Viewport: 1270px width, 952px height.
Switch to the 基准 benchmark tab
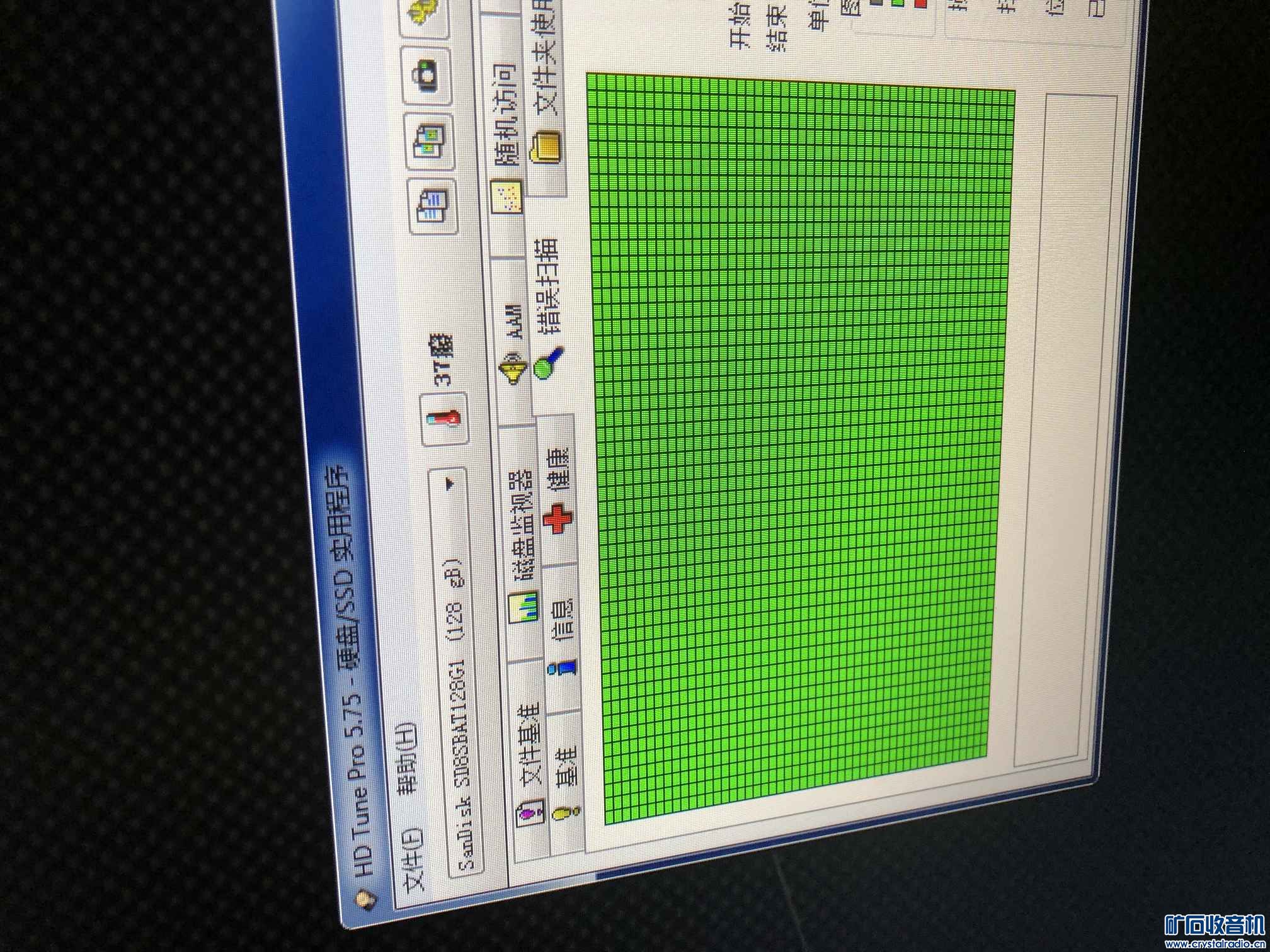point(566,766)
